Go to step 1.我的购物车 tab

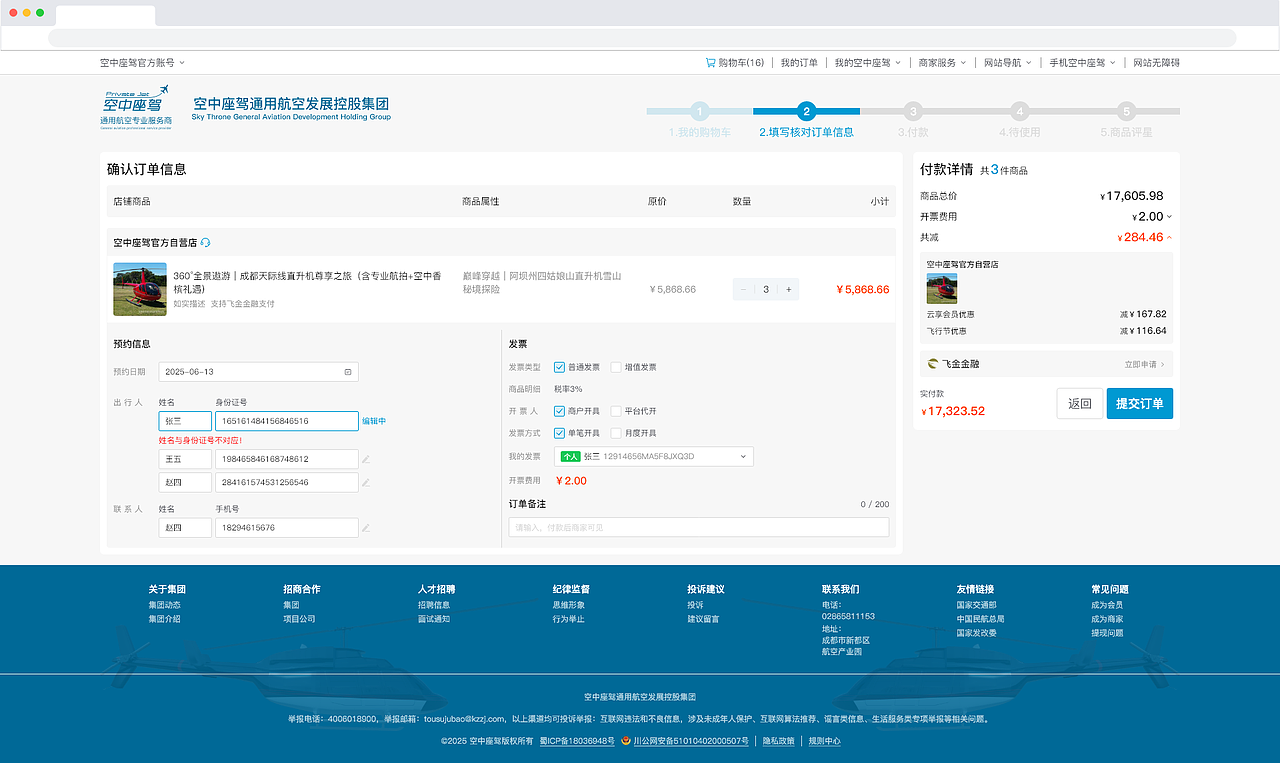pos(699,122)
